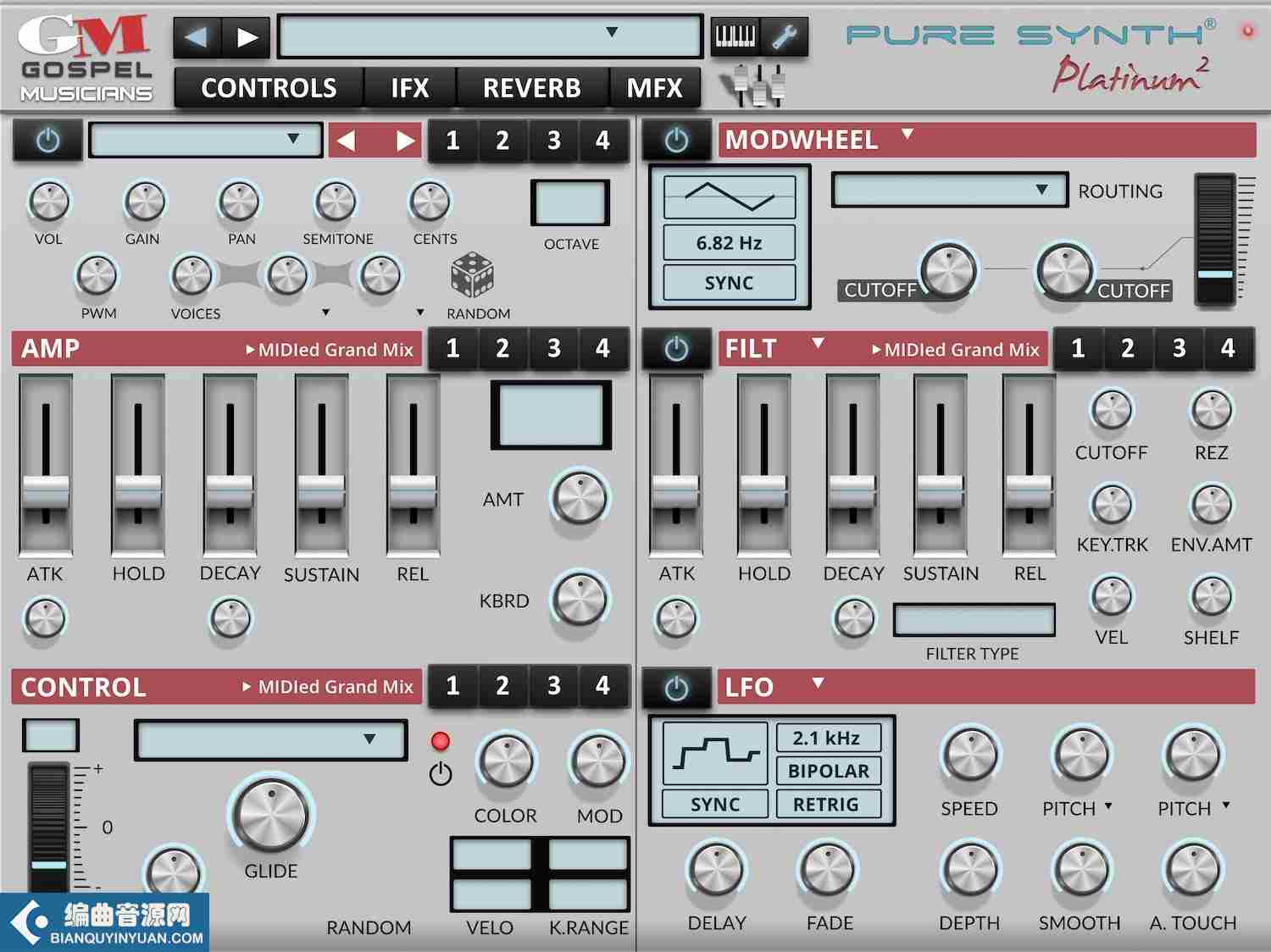Open settings via the wrench icon
The height and width of the screenshot is (952, 1271).
click(784, 36)
